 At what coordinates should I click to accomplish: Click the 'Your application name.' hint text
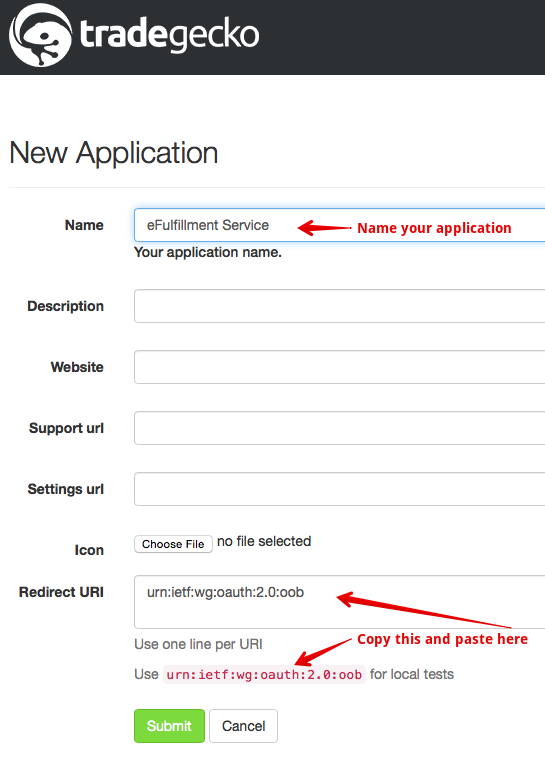point(208,252)
